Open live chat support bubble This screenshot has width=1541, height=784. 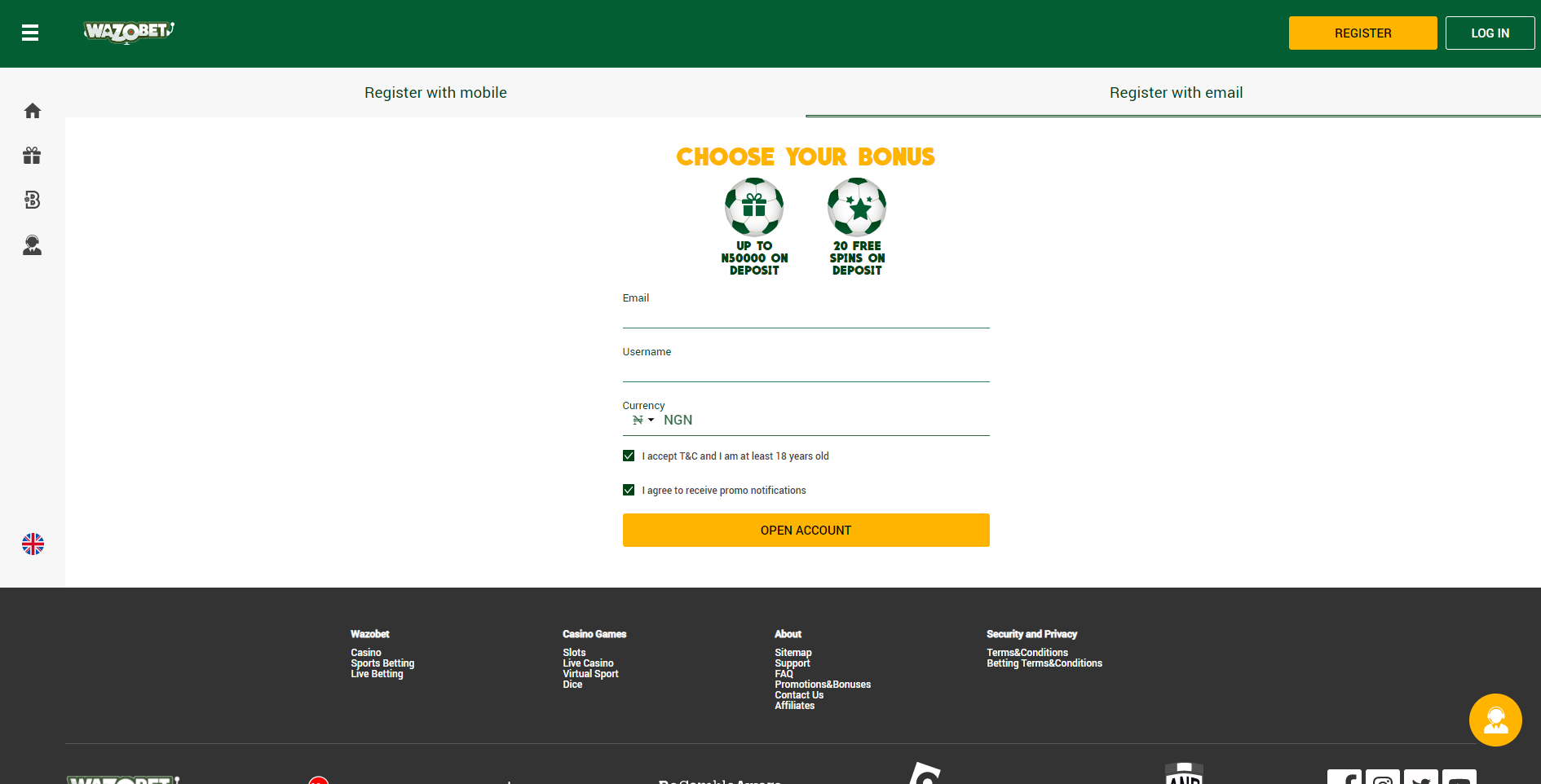1495,720
